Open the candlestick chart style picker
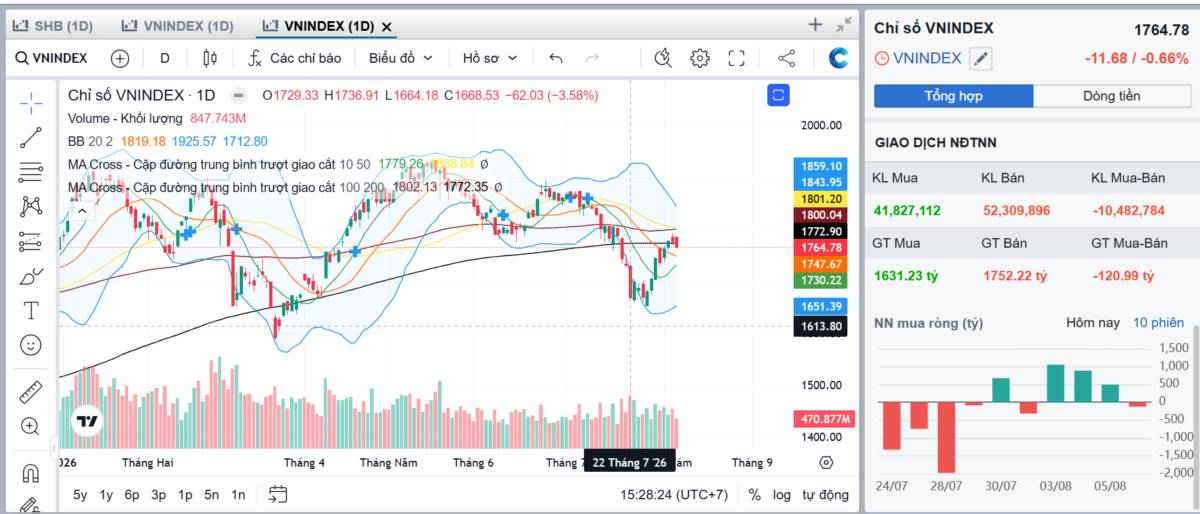The width and height of the screenshot is (1200, 514). coord(210,58)
